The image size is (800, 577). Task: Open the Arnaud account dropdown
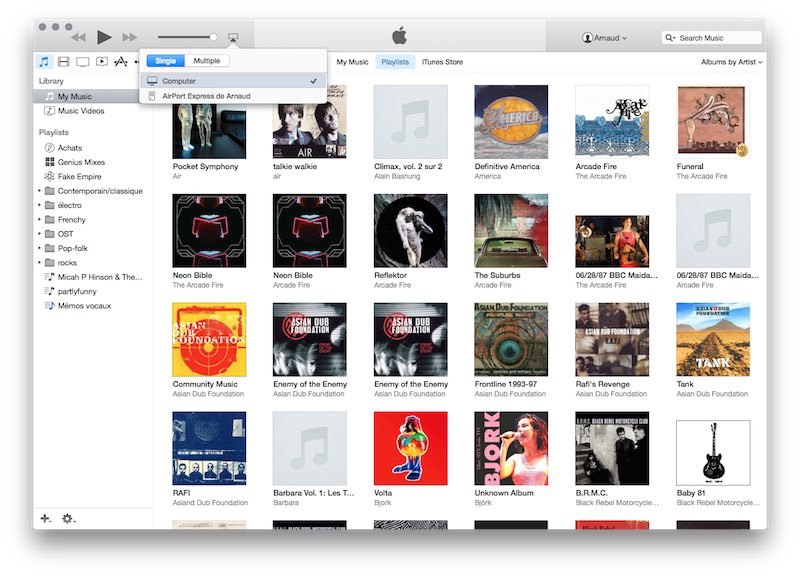click(604, 38)
